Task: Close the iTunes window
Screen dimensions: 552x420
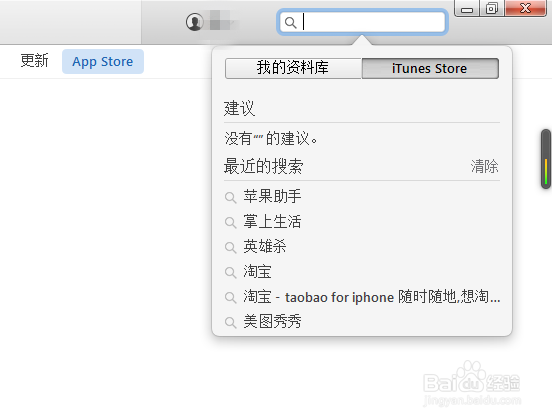Action: click(x=525, y=8)
